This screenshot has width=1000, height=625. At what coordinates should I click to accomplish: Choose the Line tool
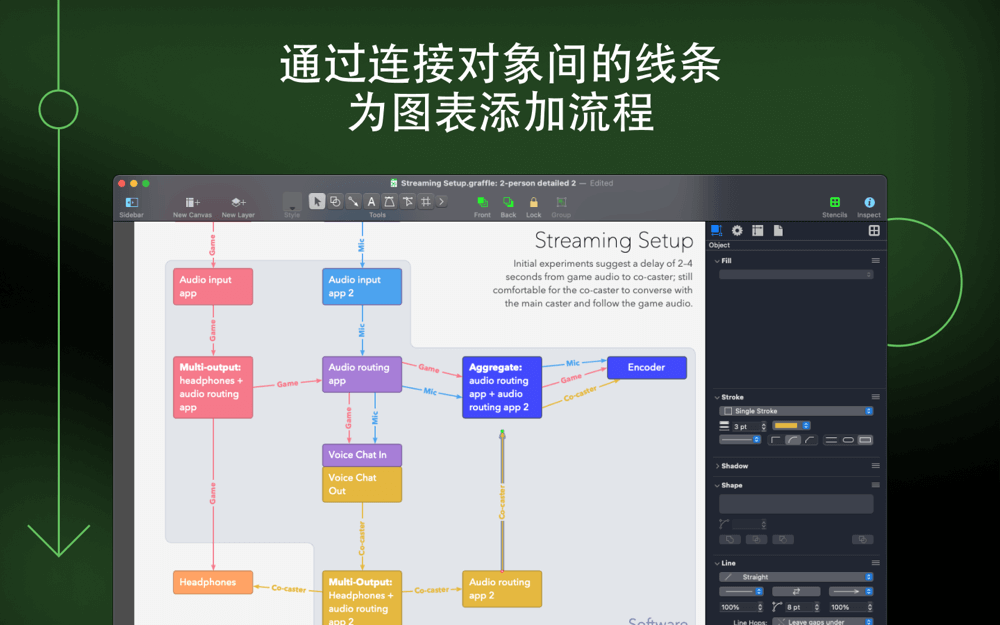(353, 202)
